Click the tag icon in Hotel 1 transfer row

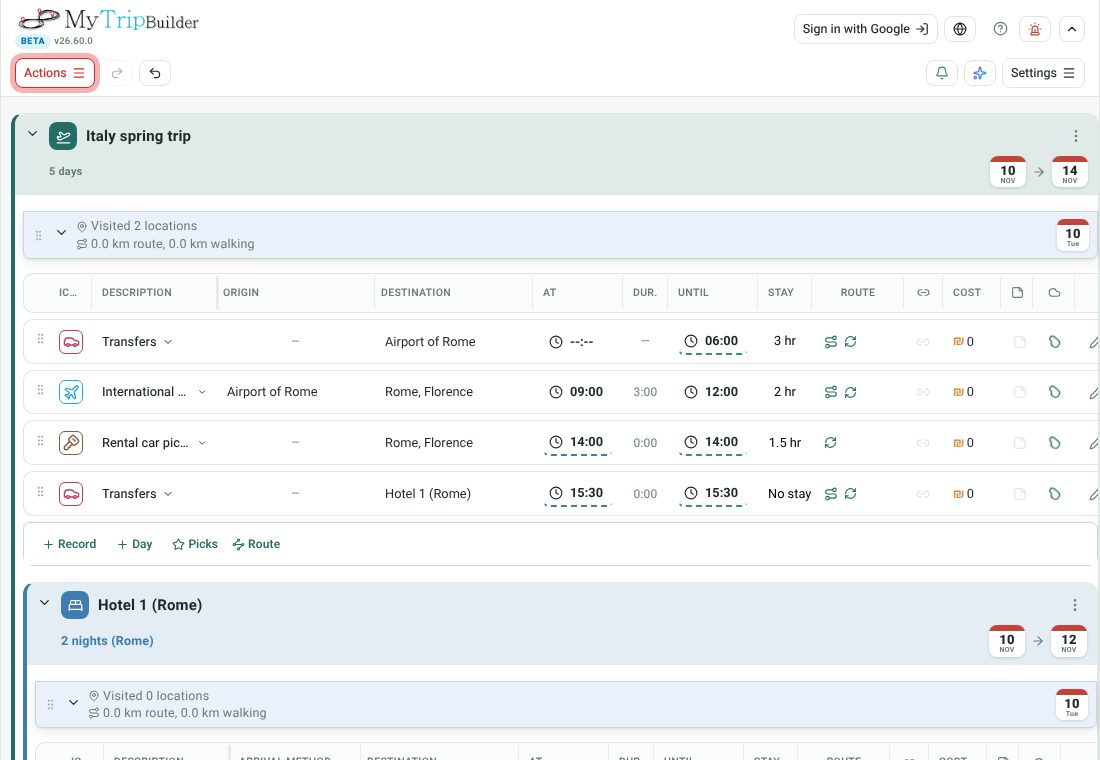[1054, 494]
